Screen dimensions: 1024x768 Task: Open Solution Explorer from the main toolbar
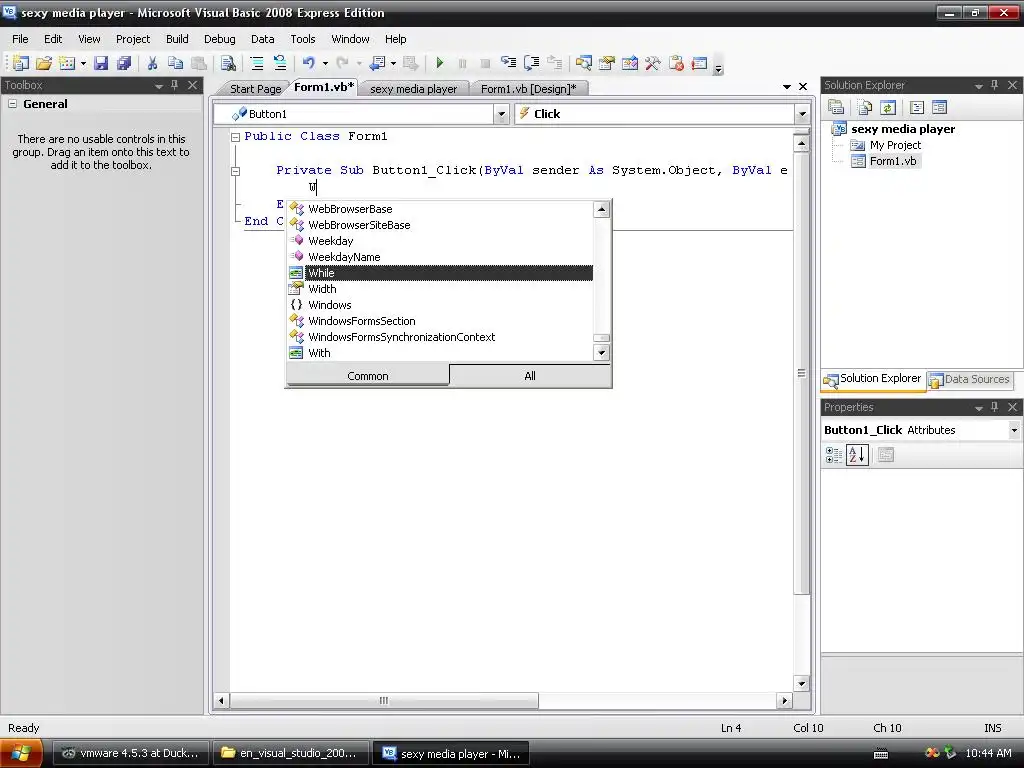[584, 63]
